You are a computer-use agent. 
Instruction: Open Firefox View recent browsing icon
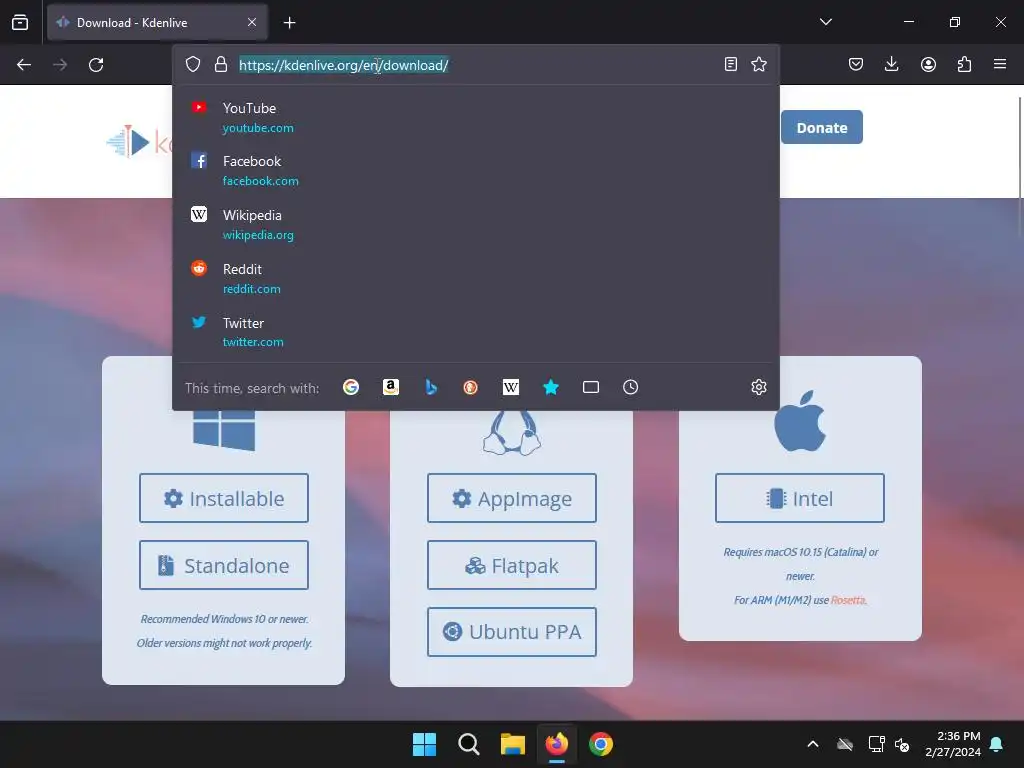pos(20,22)
